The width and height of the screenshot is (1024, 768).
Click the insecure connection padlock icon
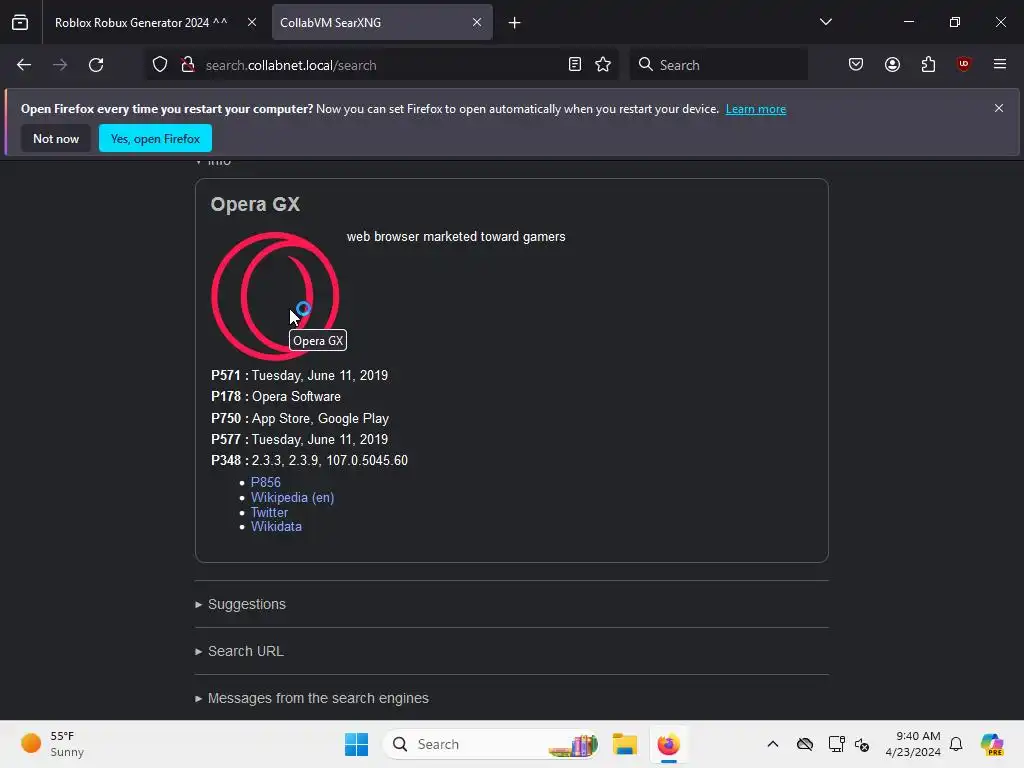point(188,65)
